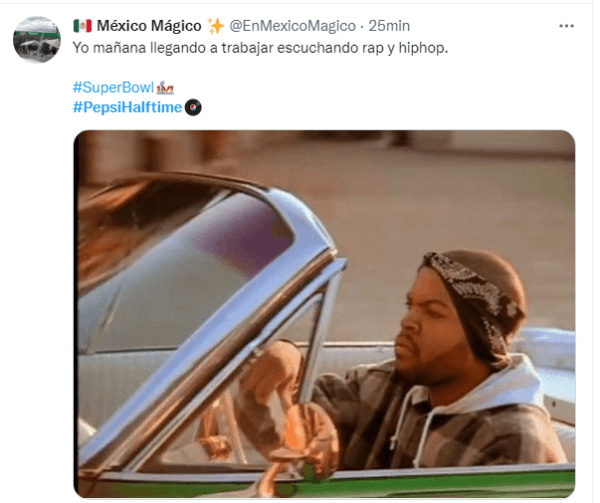Click the sparkles emoji after México Mágico
600x503 pixels.
click(x=215, y=26)
